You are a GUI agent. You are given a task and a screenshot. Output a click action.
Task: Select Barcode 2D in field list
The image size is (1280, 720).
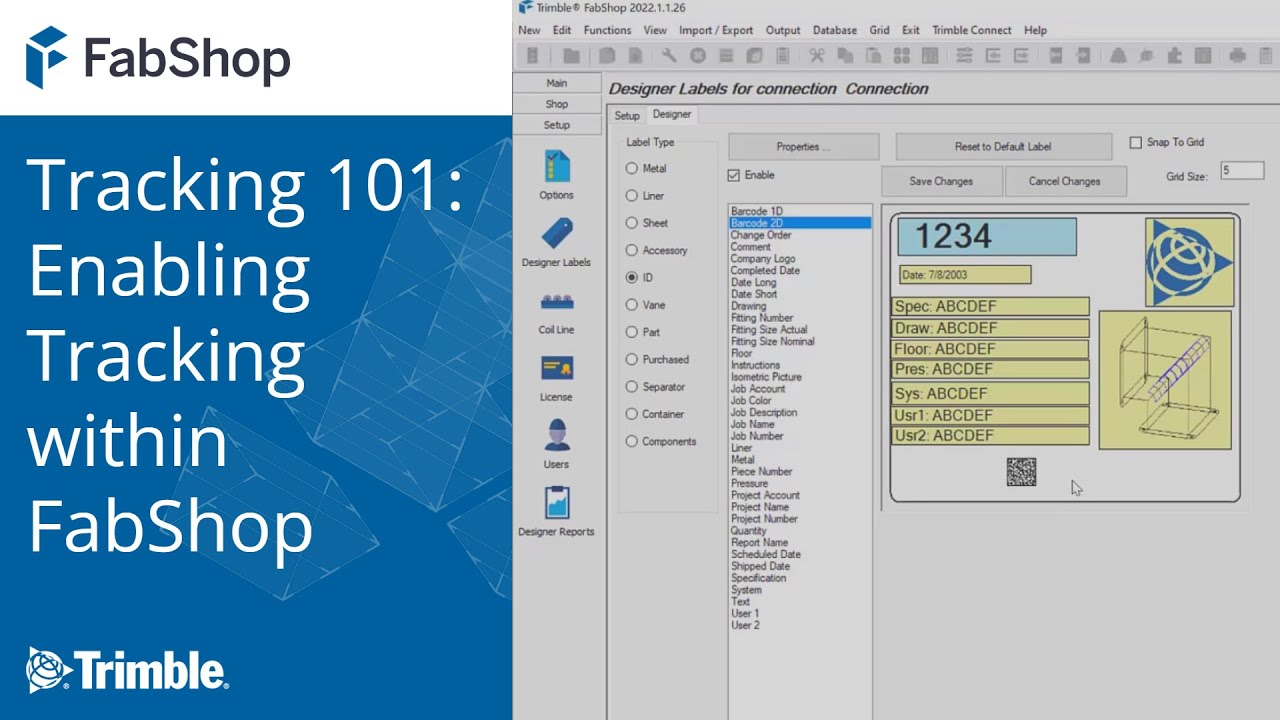(x=800, y=223)
